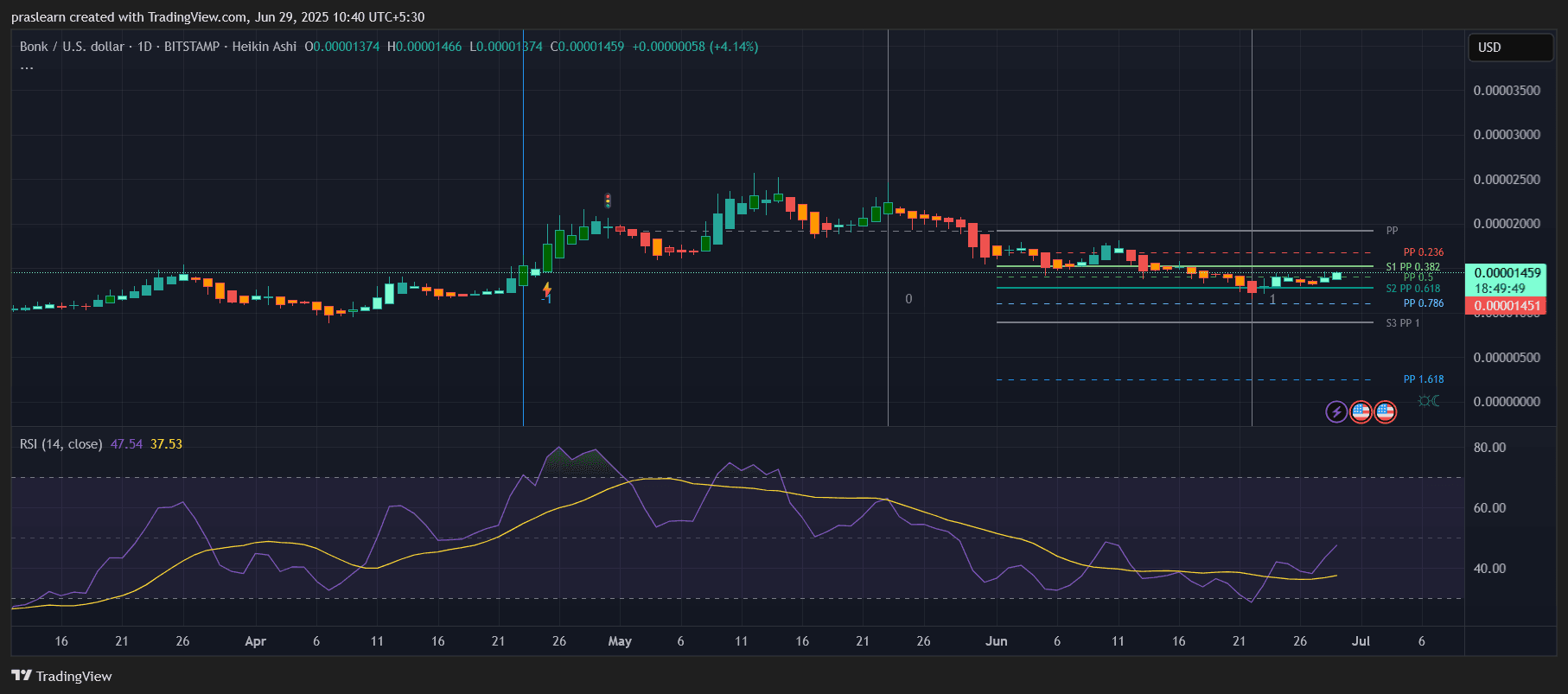This screenshot has height=694, width=1568.
Task: Click the S1 PP 0.382 level label
Action: click(1413, 267)
